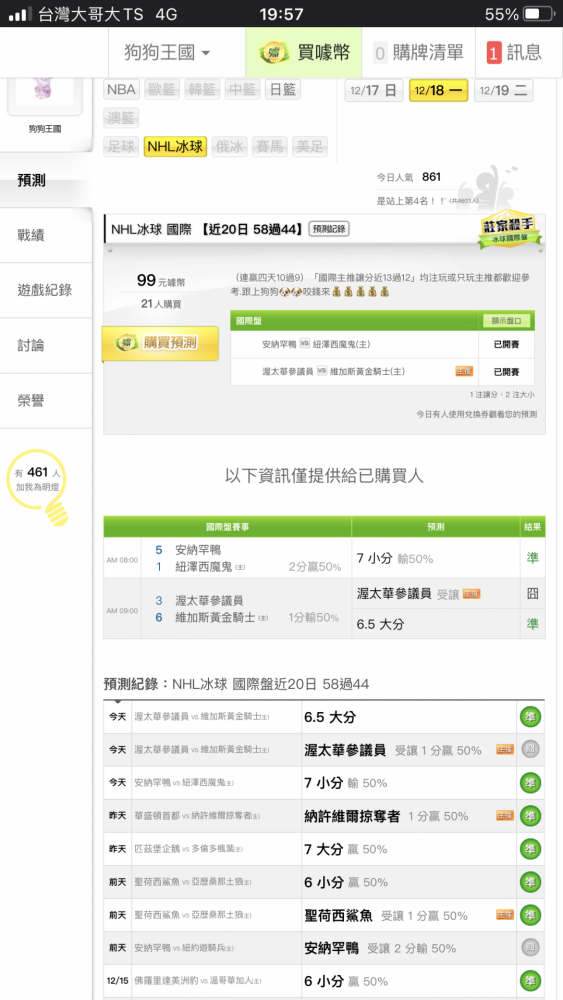Click green 準 icon for 納許維爾掠奪者 record

click(530, 816)
